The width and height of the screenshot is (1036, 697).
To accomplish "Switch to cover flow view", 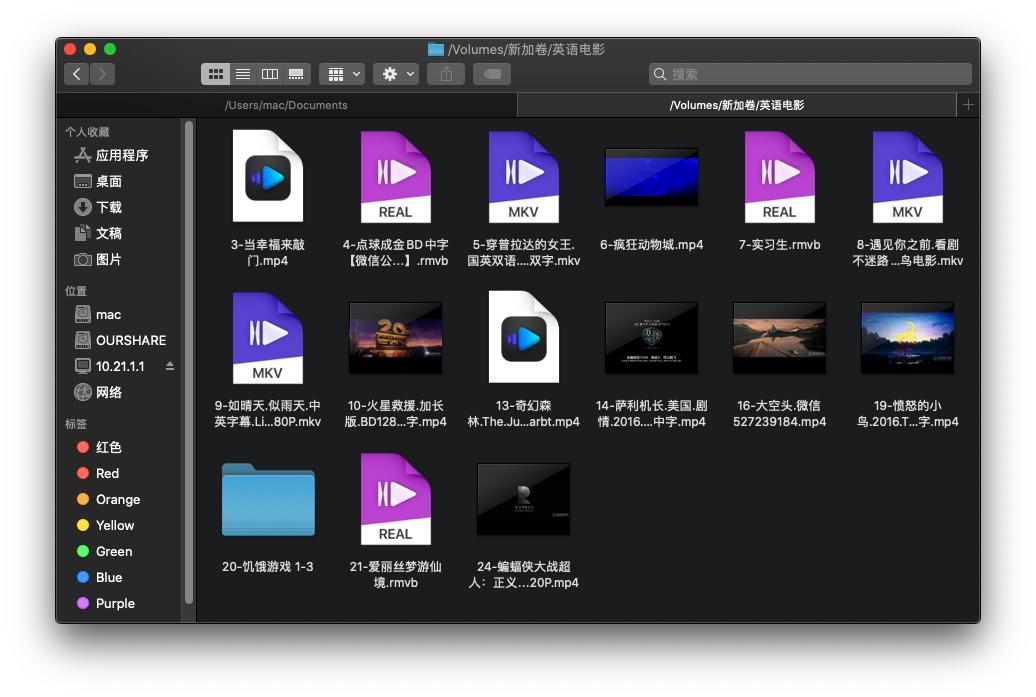I will (294, 73).
